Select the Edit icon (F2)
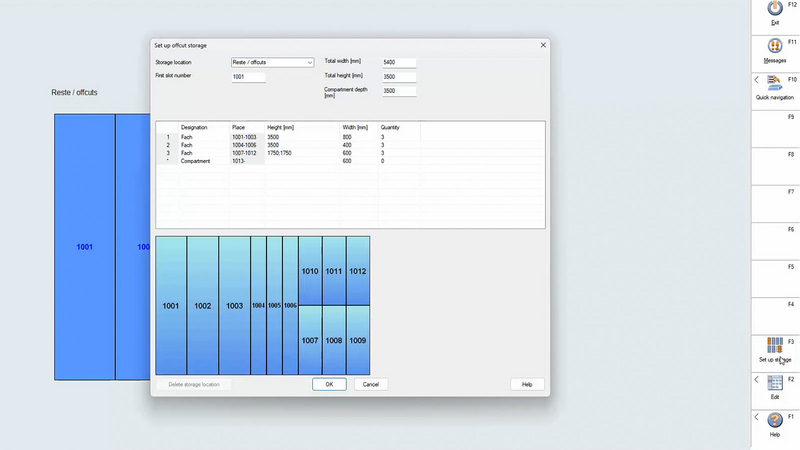This screenshot has width=800, height=450. pos(774,383)
